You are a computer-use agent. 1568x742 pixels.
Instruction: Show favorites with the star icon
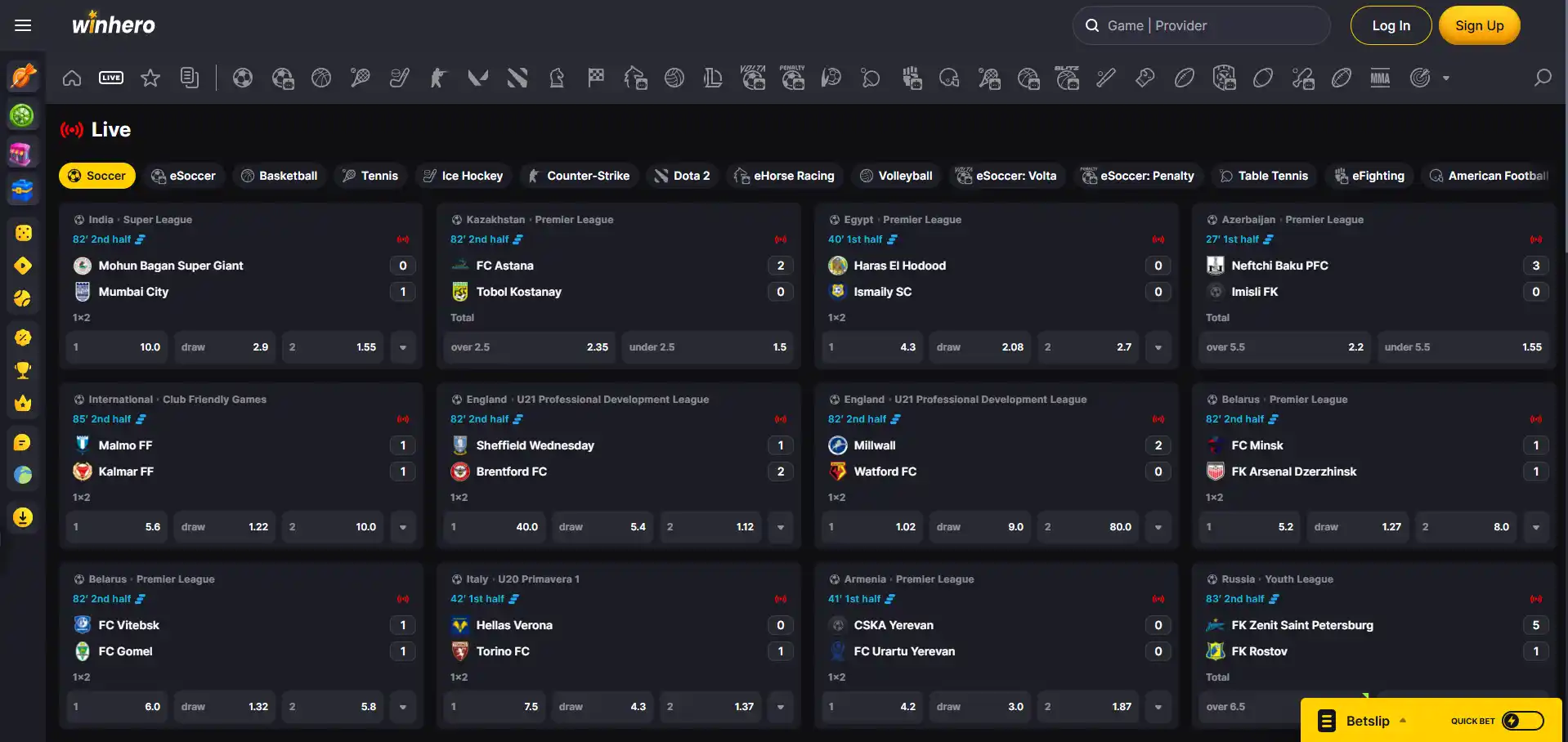point(150,78)
